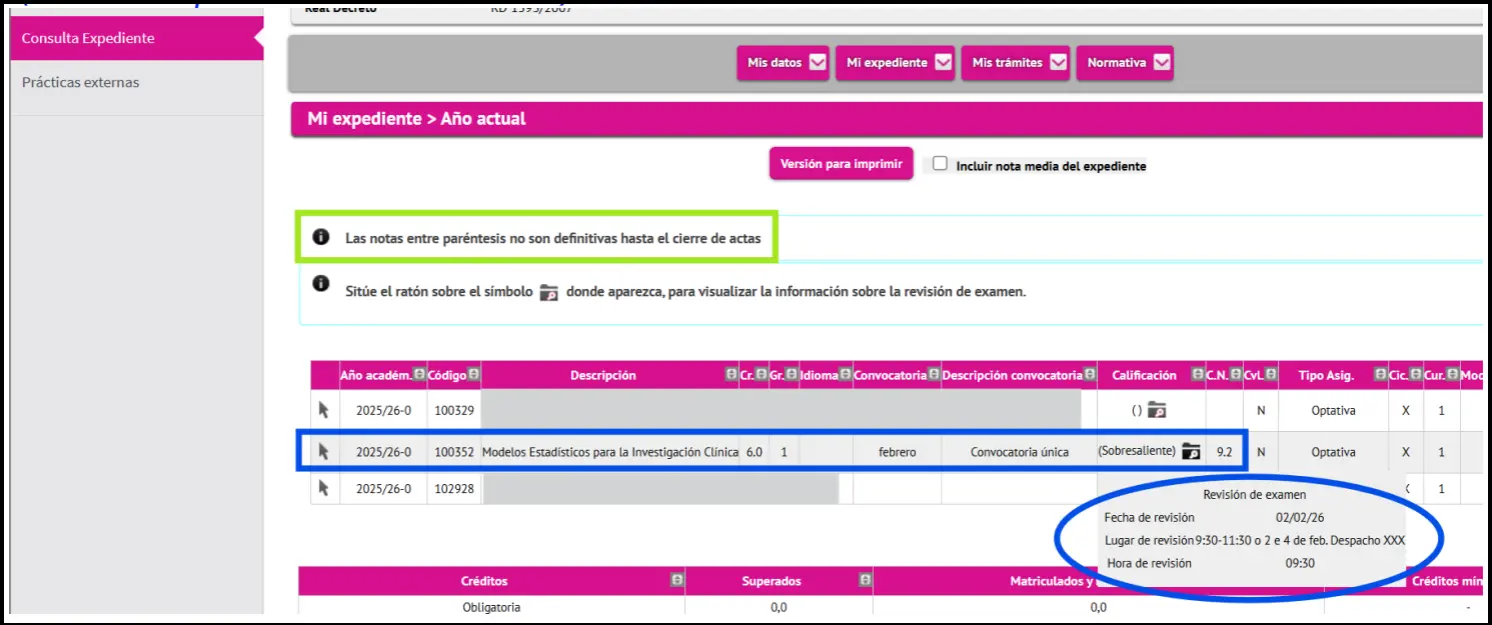The height and width of the screenshot is (625, 1492).
Task: Enable Incluir nota media del expediente checkbox
Action: [940, 164]
